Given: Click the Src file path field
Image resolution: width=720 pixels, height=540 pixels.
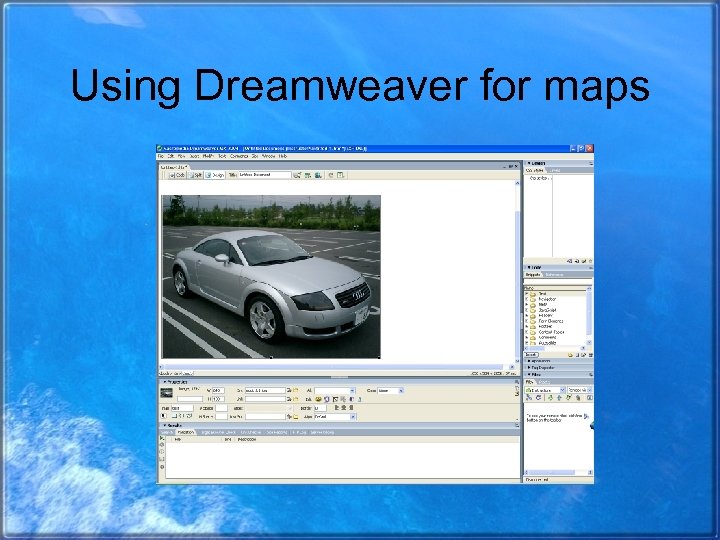Looking at the screenshot, I should pos(265,390).
